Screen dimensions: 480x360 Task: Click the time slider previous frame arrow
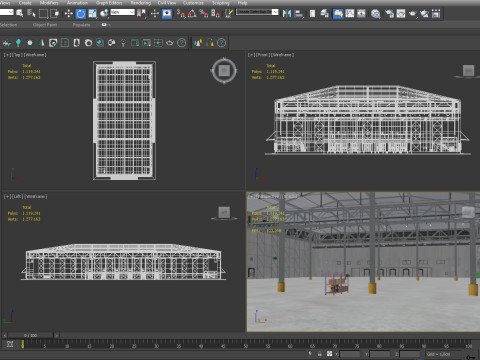coord(4,335)
